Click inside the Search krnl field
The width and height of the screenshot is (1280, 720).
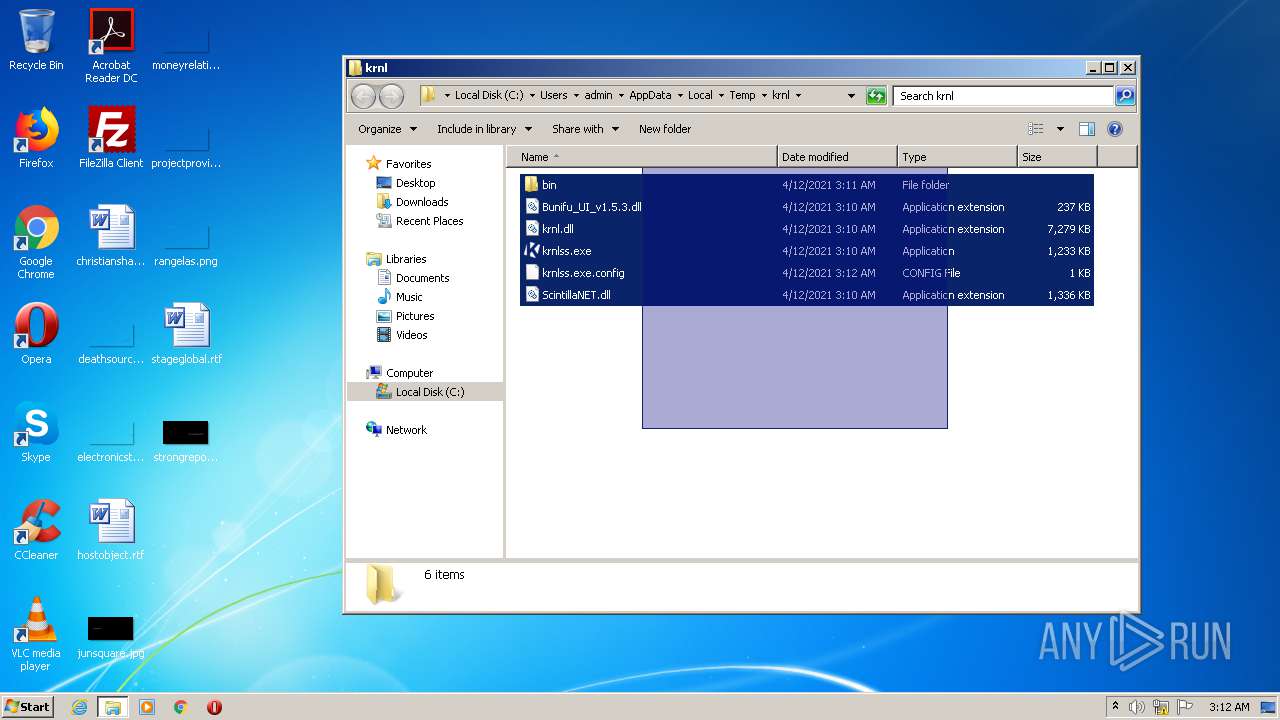tap(1002, 96)
